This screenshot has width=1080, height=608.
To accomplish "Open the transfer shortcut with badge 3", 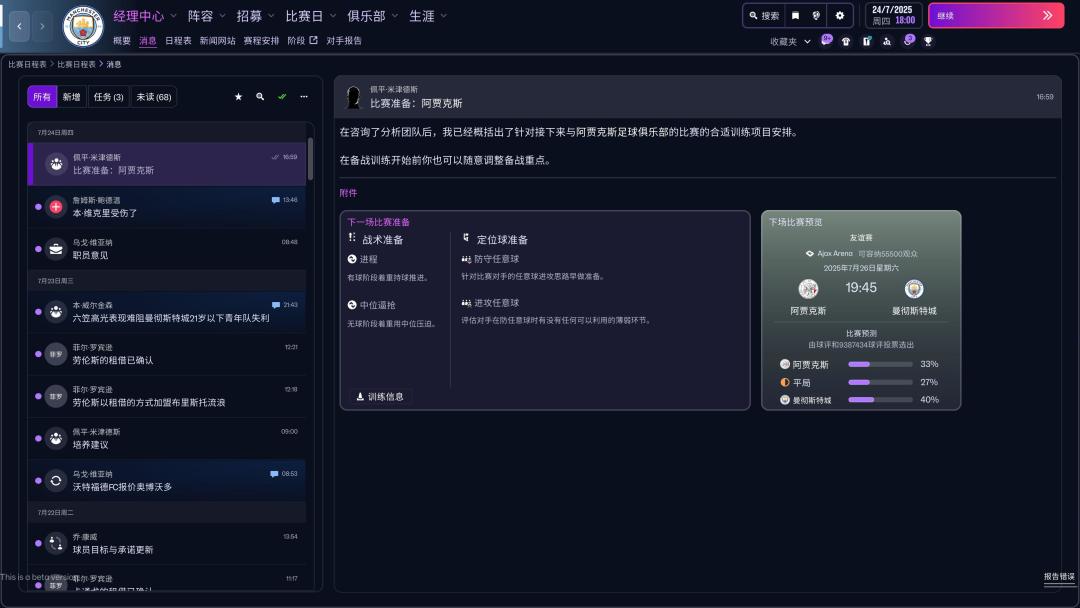I will pyautogui.click(x=908, y=41).
